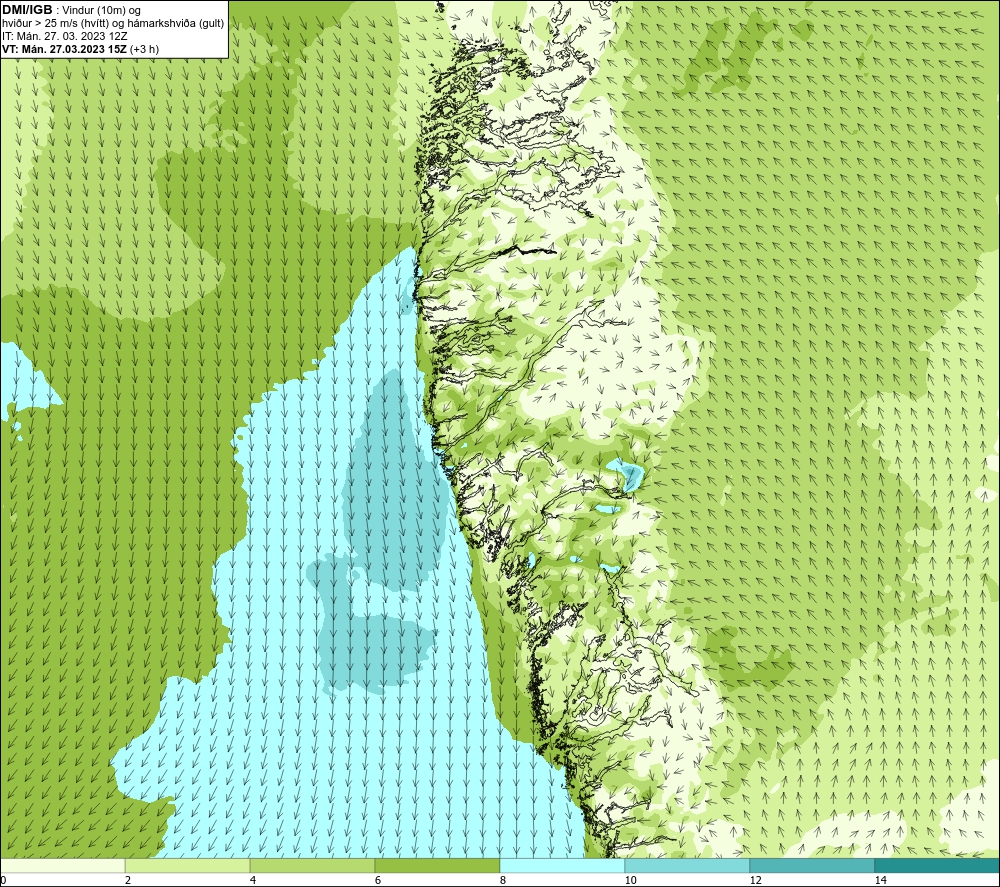1000x887 pixels.
Task: Click the legend scale label "4"
Action: pos(253,880)
